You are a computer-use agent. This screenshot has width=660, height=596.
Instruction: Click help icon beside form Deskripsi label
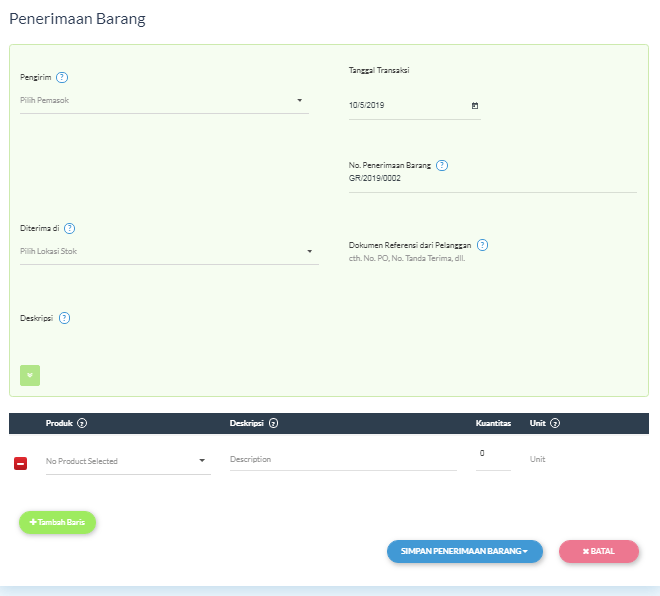click(x=64, y=318)
